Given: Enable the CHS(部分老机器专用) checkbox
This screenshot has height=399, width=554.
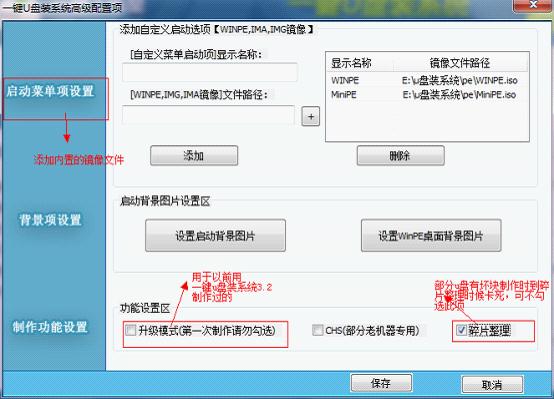Looking at the screenshot, I should point(318,330).
